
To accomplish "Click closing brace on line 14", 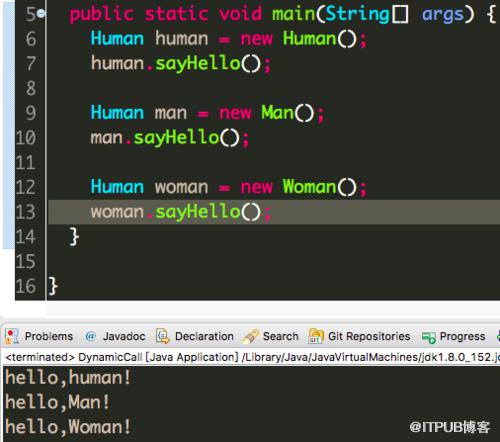I will pyautogui.click(x=74, y=237).
